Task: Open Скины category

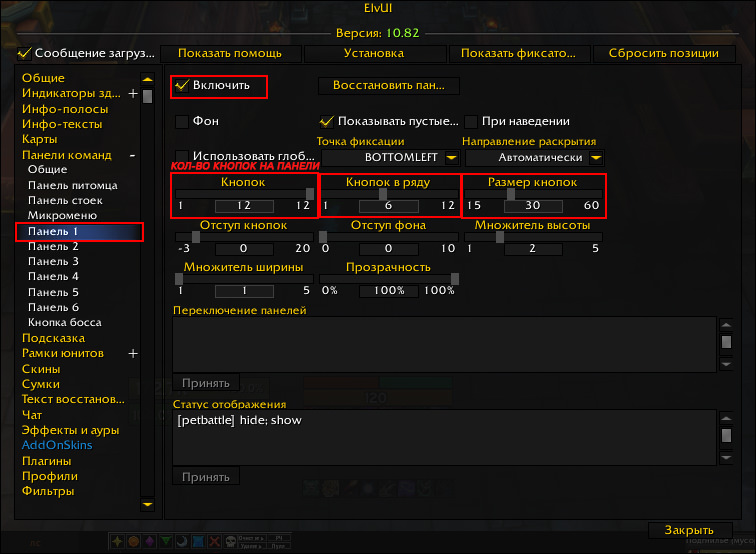Action: tap(41, 369)
